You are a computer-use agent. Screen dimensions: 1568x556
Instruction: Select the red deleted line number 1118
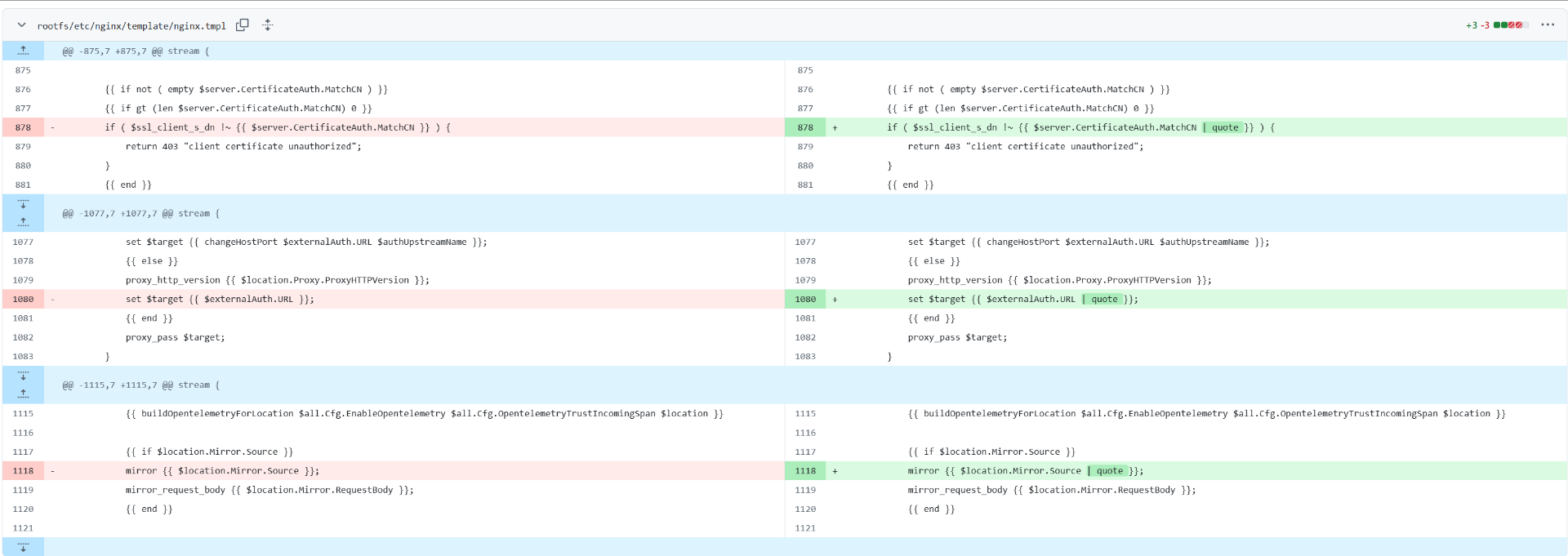tap(23, 471)
